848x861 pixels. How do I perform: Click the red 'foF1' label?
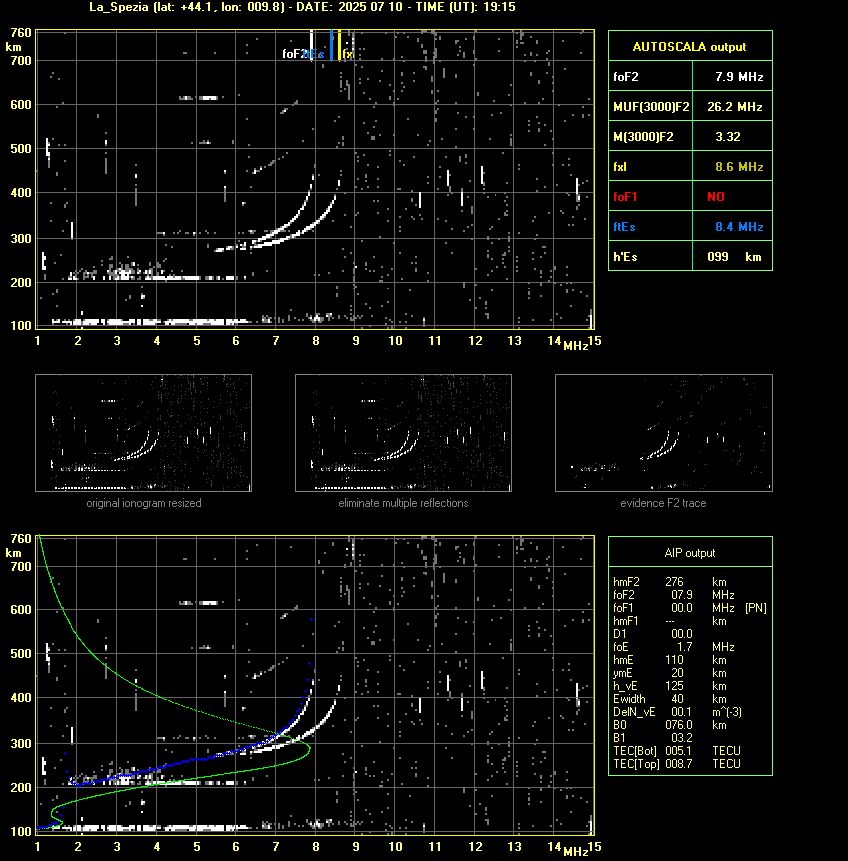625,197
